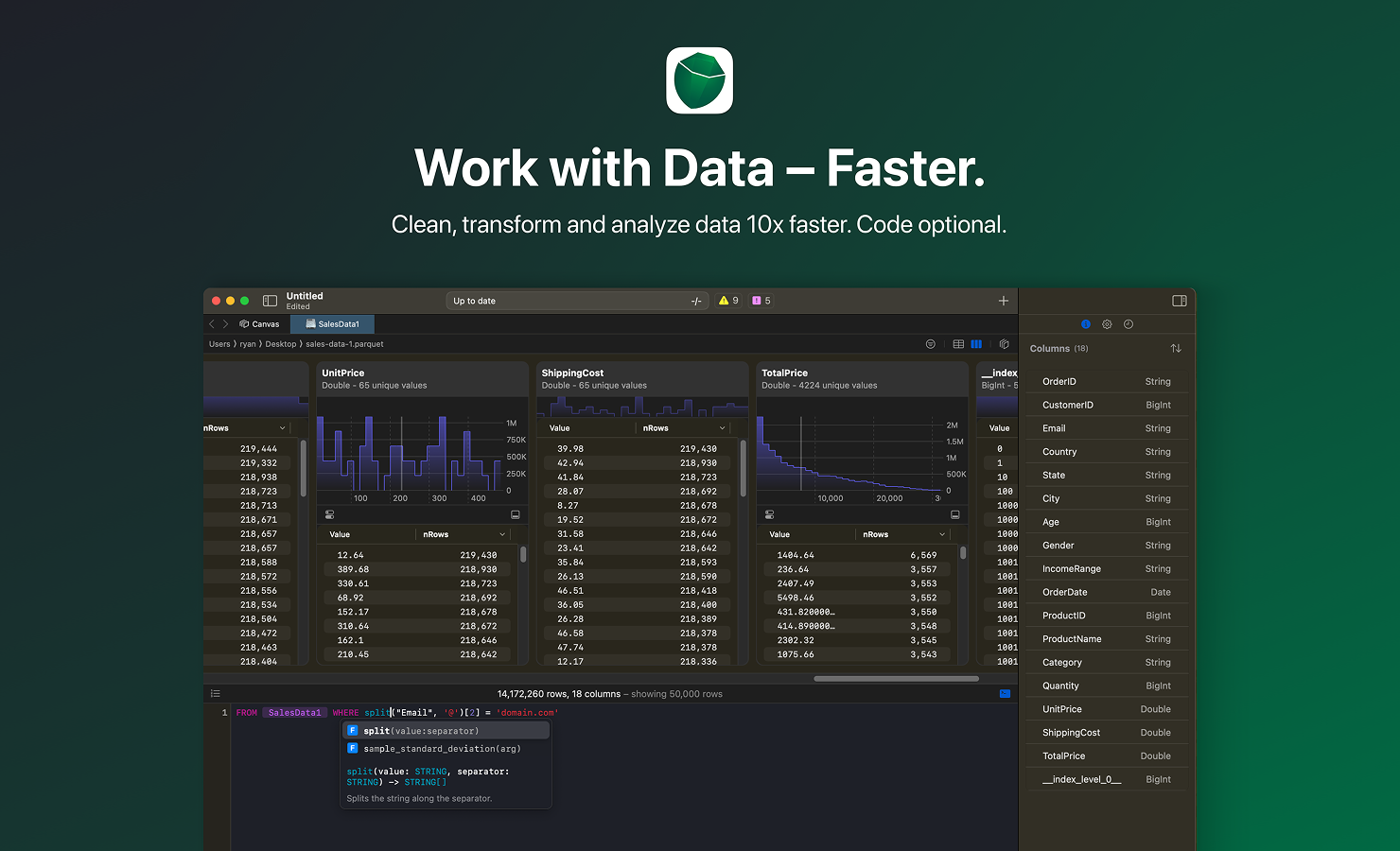Image resolution: width=1400 pixels, height=851 pixels.
Task: Select the blue info icon in inspector
Action: click(1086, 324)
